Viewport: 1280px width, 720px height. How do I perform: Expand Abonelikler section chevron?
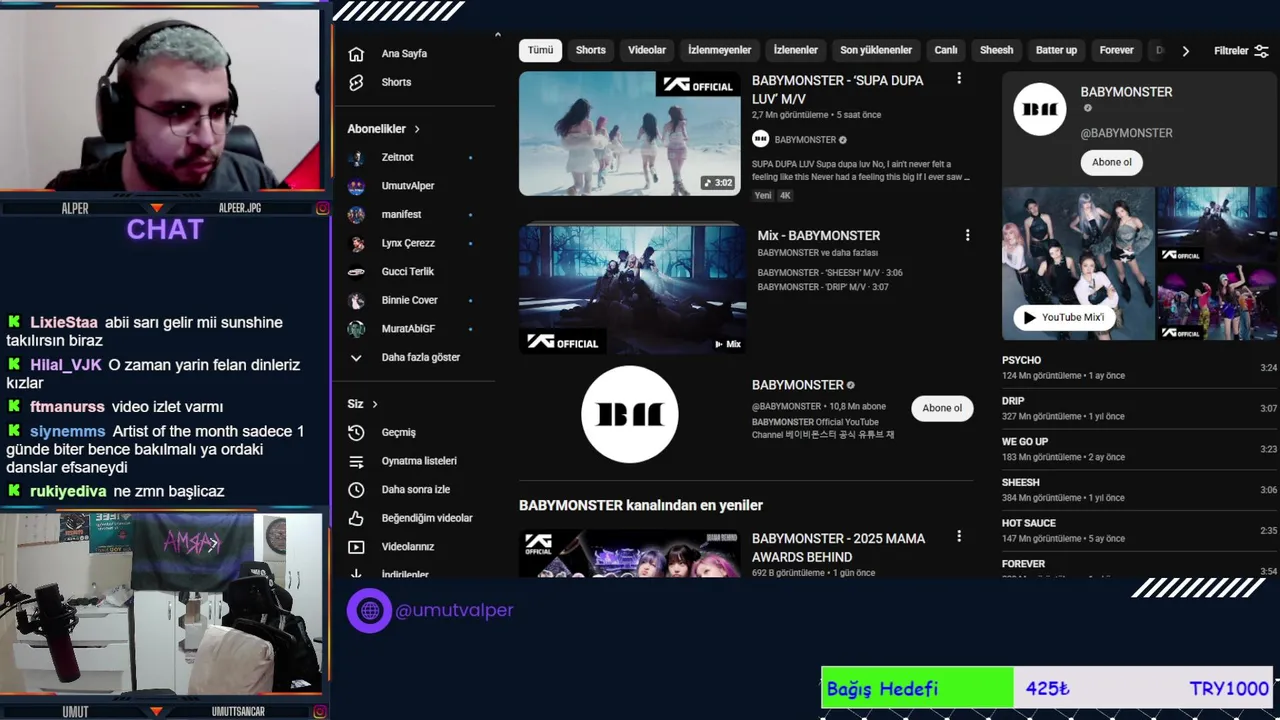click(x=417, y=129)
